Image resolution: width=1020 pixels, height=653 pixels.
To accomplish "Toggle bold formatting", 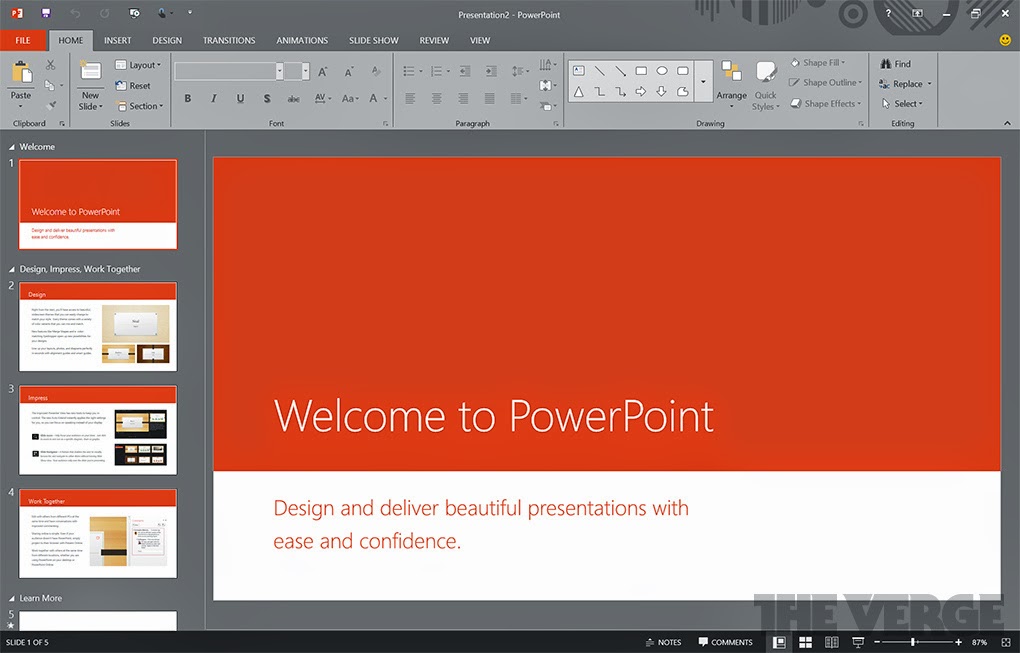I will [187, 98].
